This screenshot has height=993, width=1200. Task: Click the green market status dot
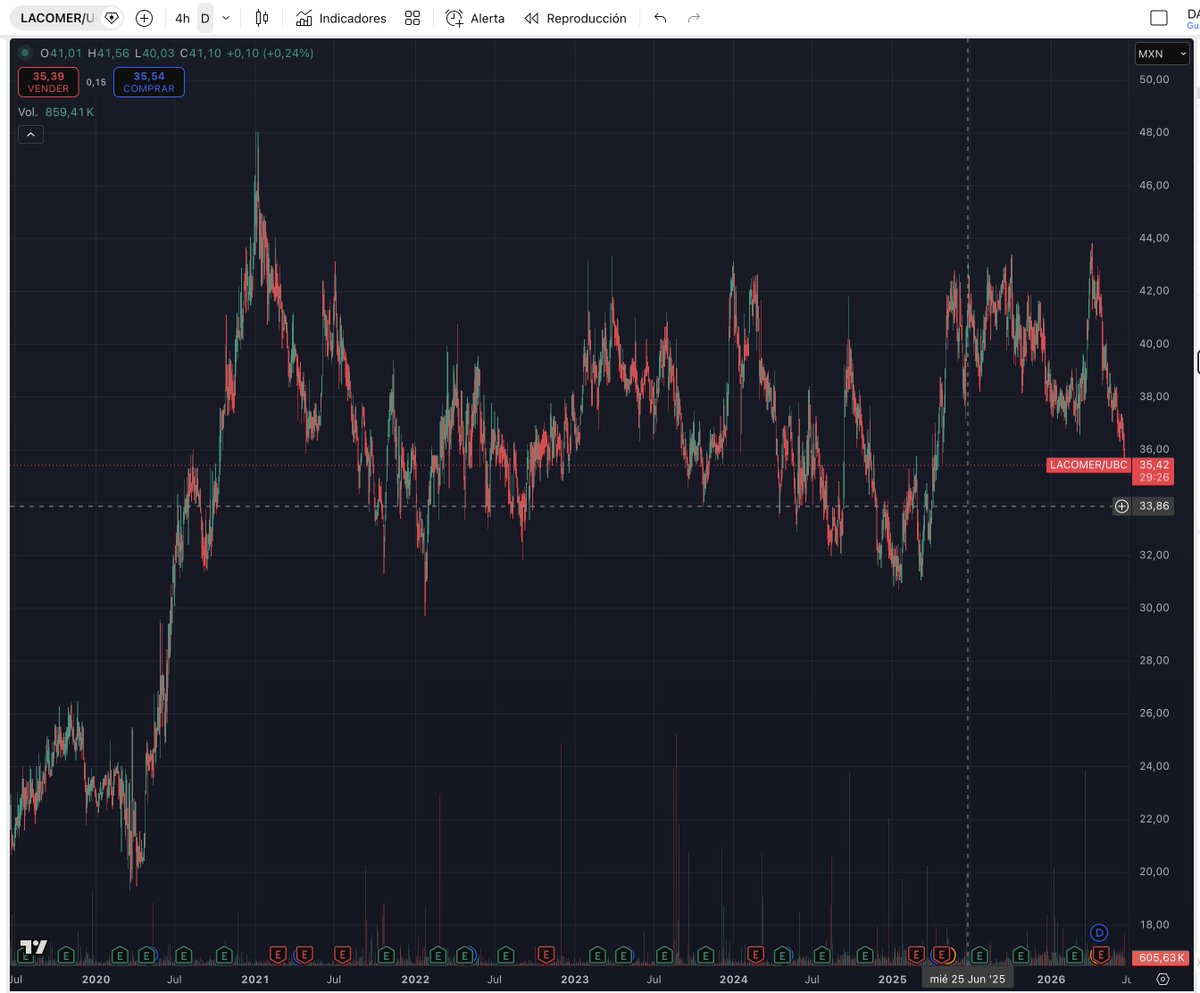(x=26, y=53)
